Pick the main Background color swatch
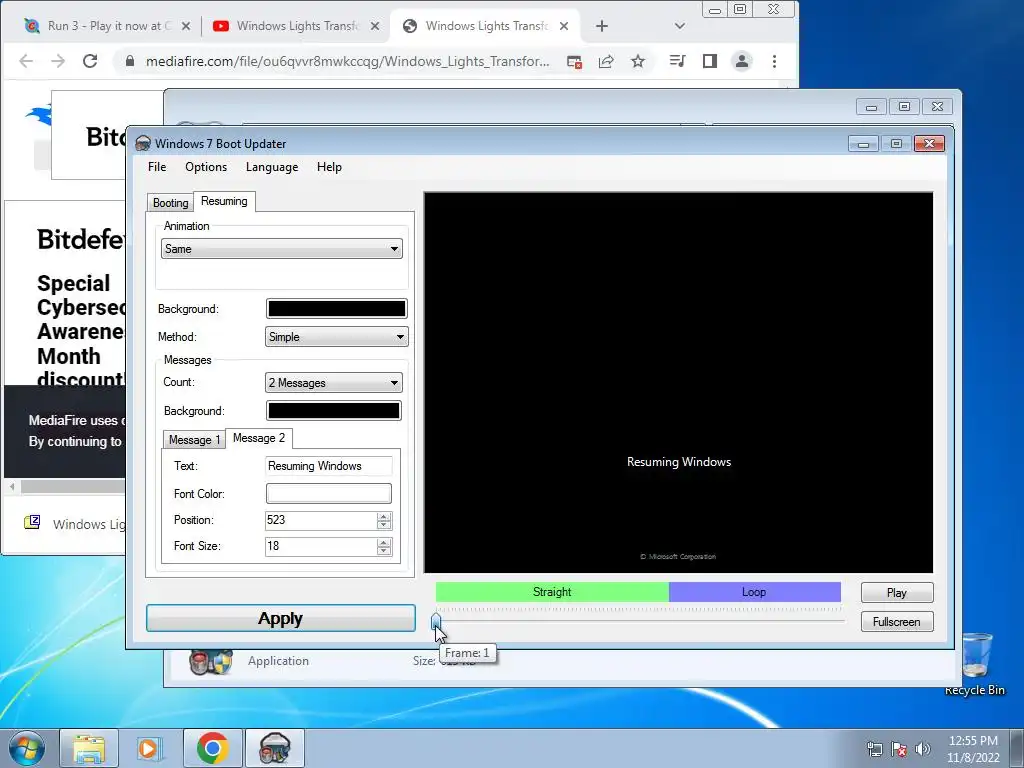 (336, 308)
